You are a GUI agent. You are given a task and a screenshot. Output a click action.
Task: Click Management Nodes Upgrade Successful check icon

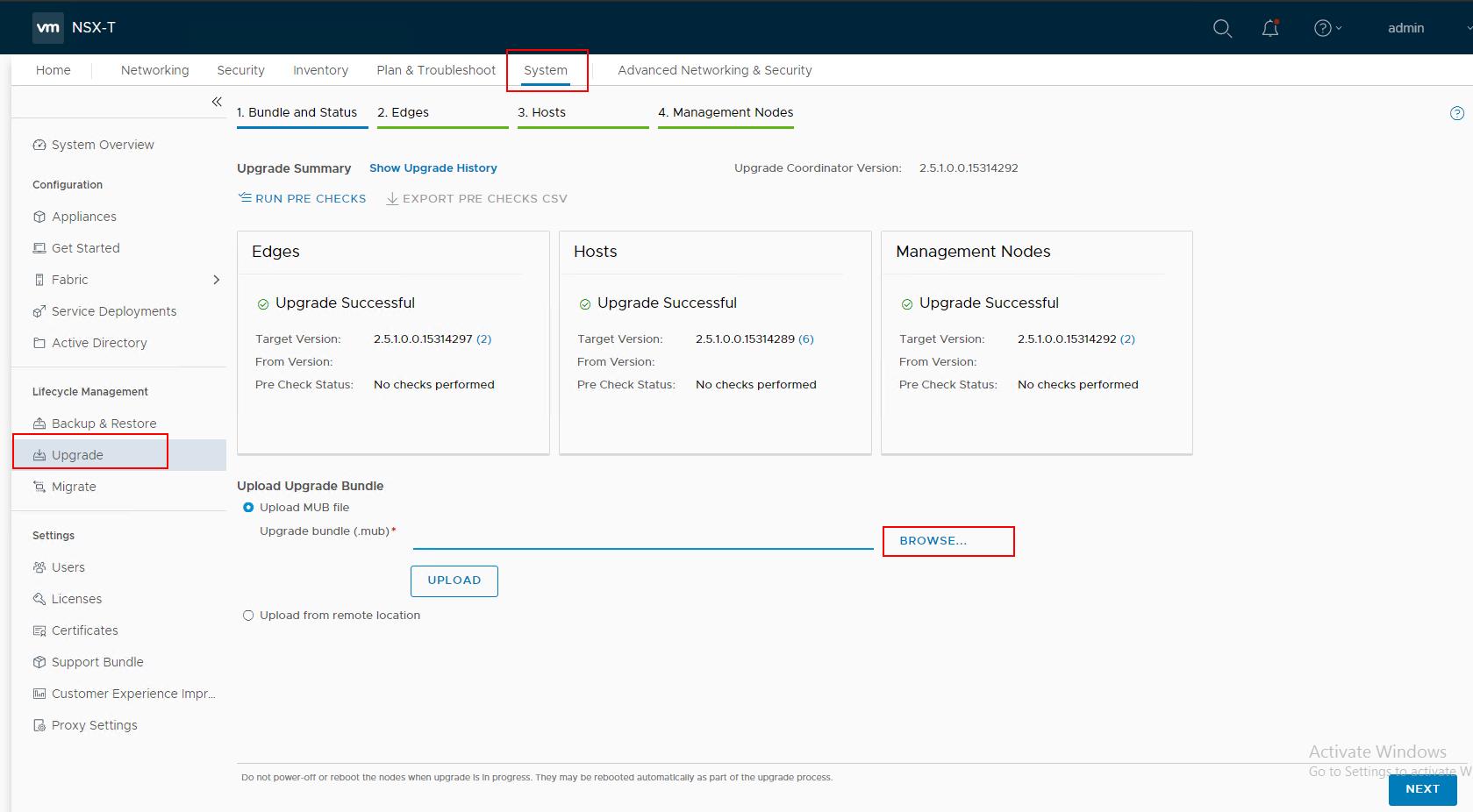pos(907,304)
